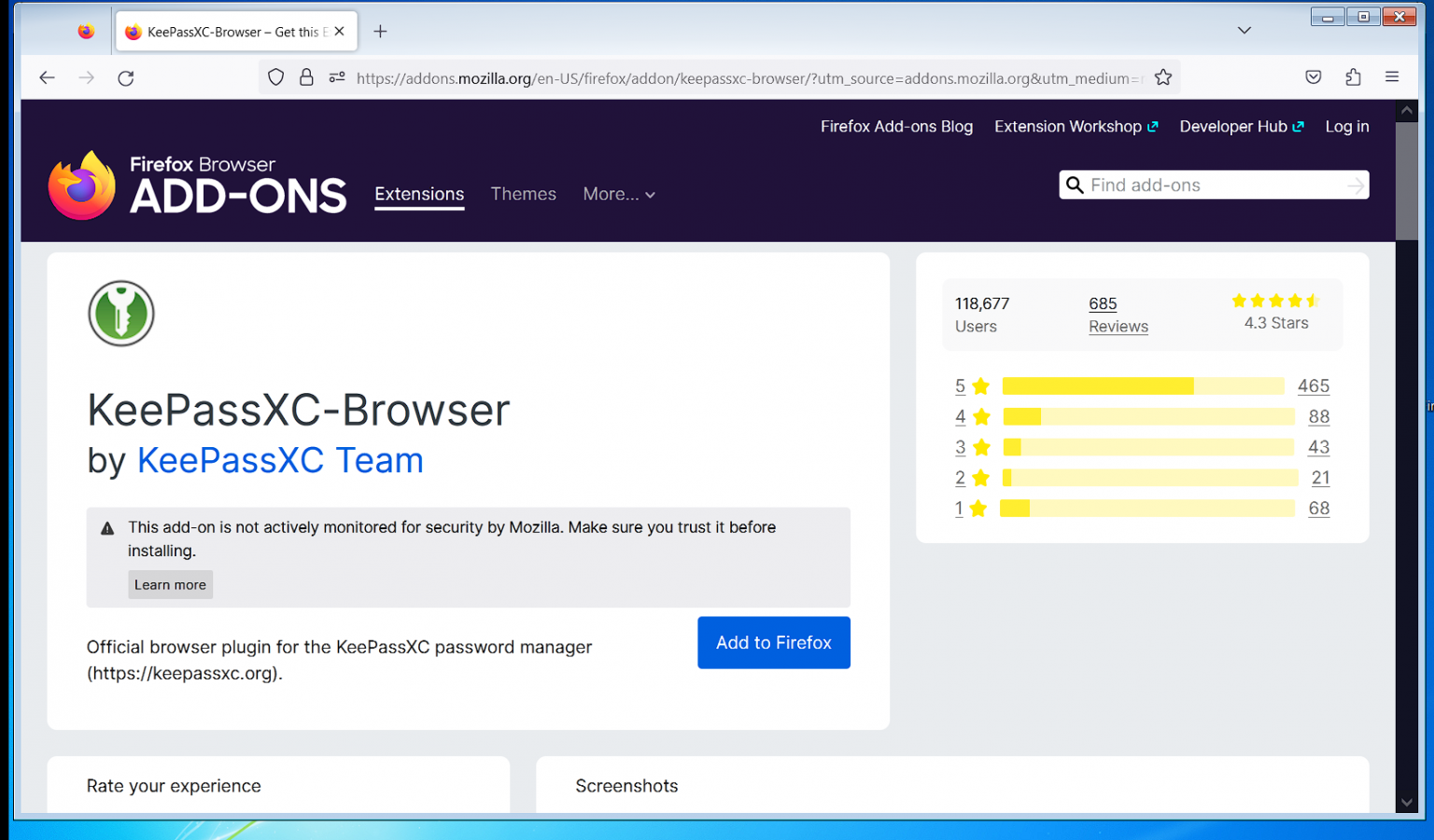Image resolution: width=1434 pixels, height=840 pixels.
Task: Open the KeePassXC Team link
Action: pyautogui.click(x=279, y=460)
